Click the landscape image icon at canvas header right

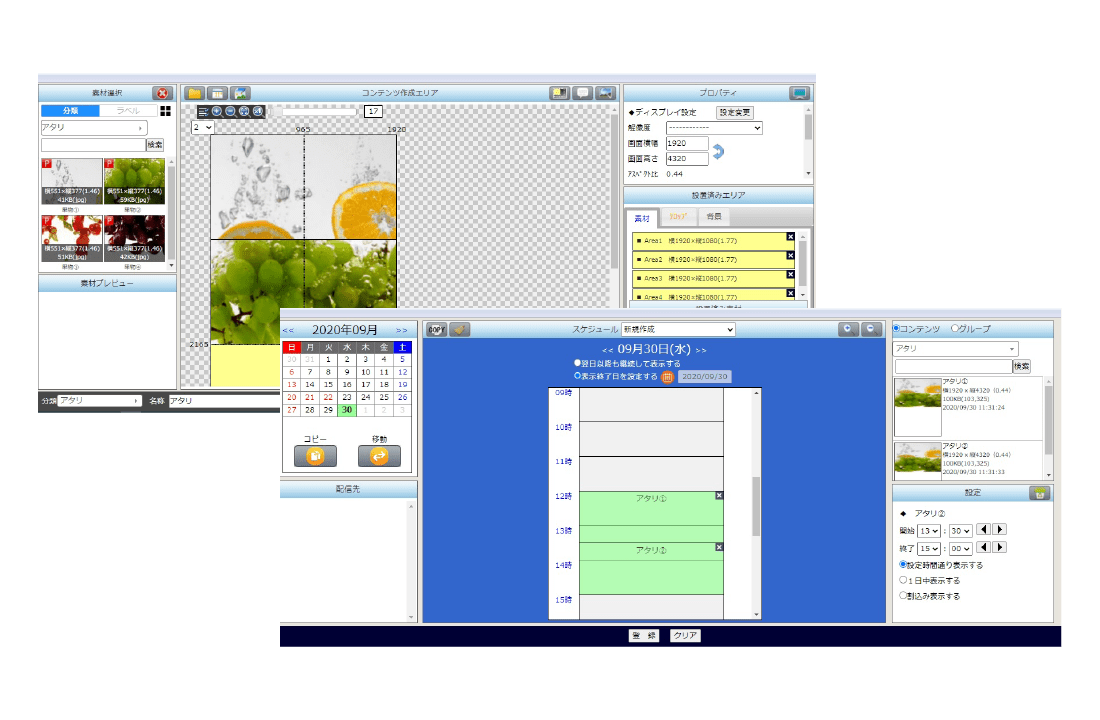click(605, 93)
